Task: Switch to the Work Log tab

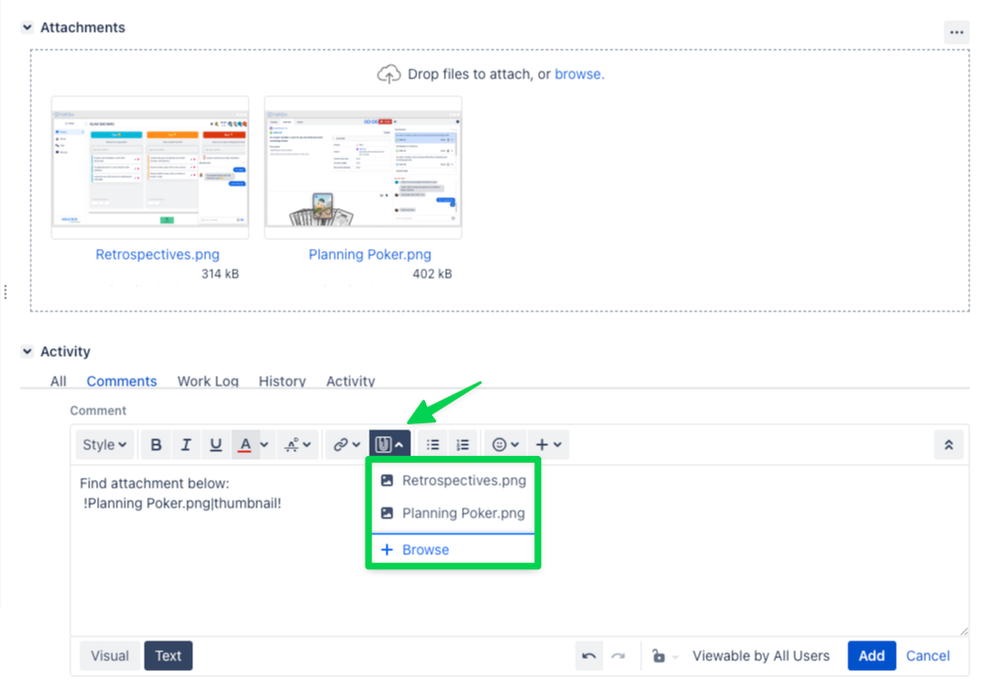Action: [x=208, y=381]
